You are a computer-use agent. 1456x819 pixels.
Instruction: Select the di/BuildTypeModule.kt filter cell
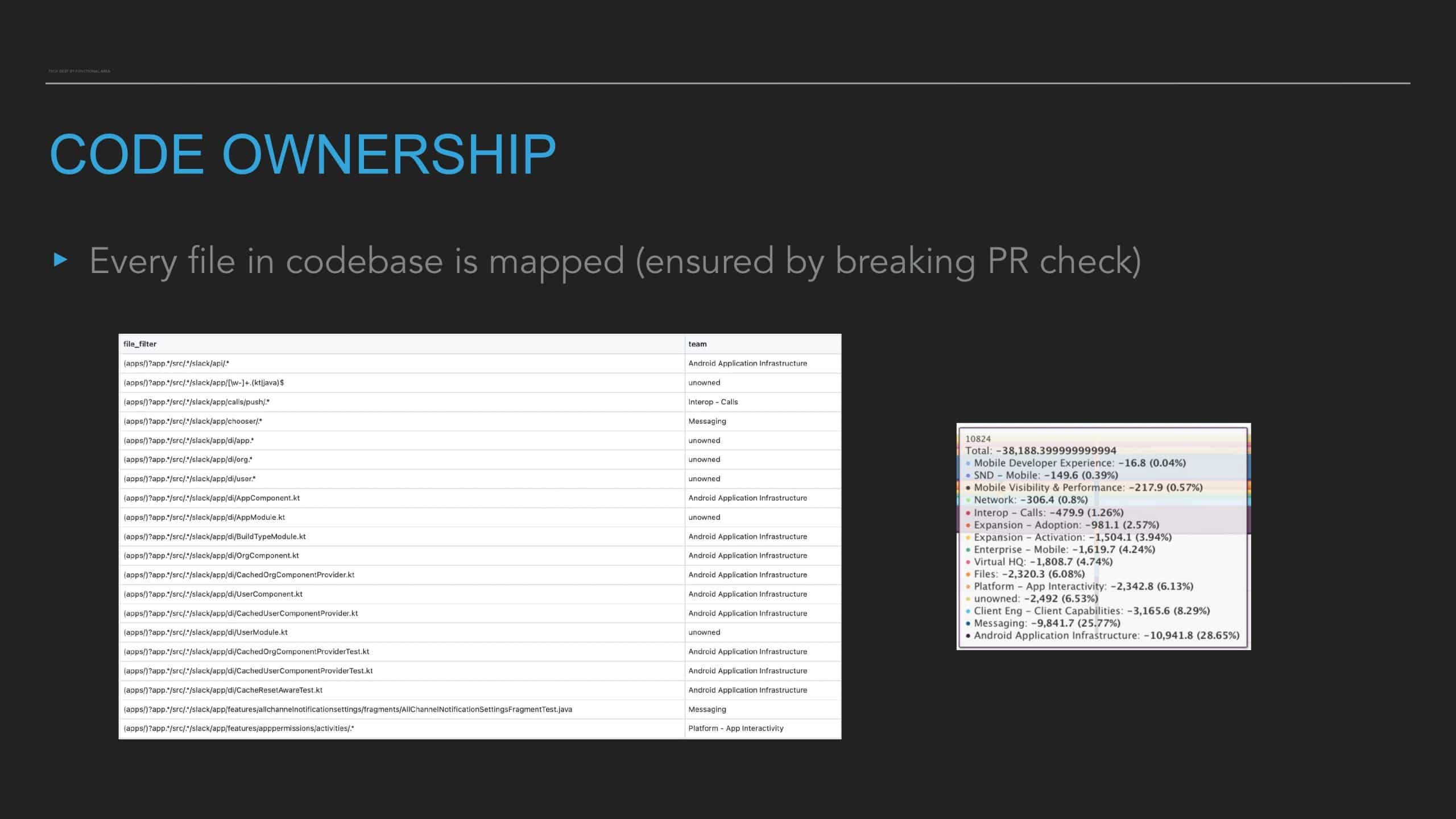click(402, 537)
